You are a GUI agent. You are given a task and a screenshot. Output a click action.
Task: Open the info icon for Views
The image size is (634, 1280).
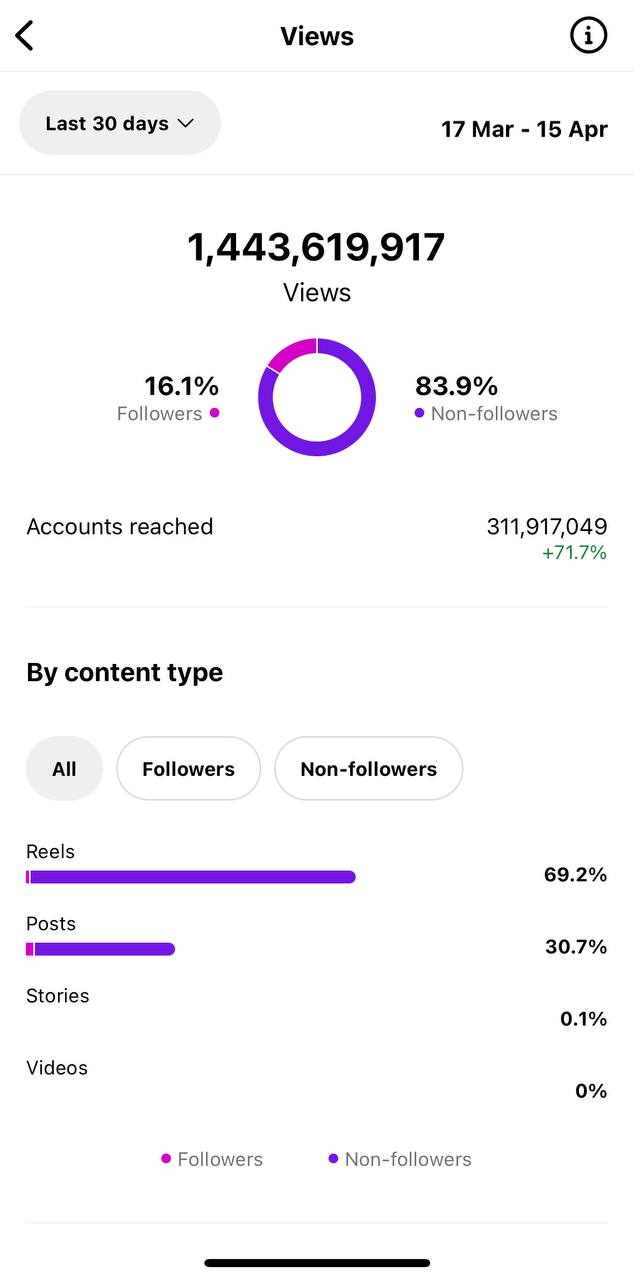[588, 37]
